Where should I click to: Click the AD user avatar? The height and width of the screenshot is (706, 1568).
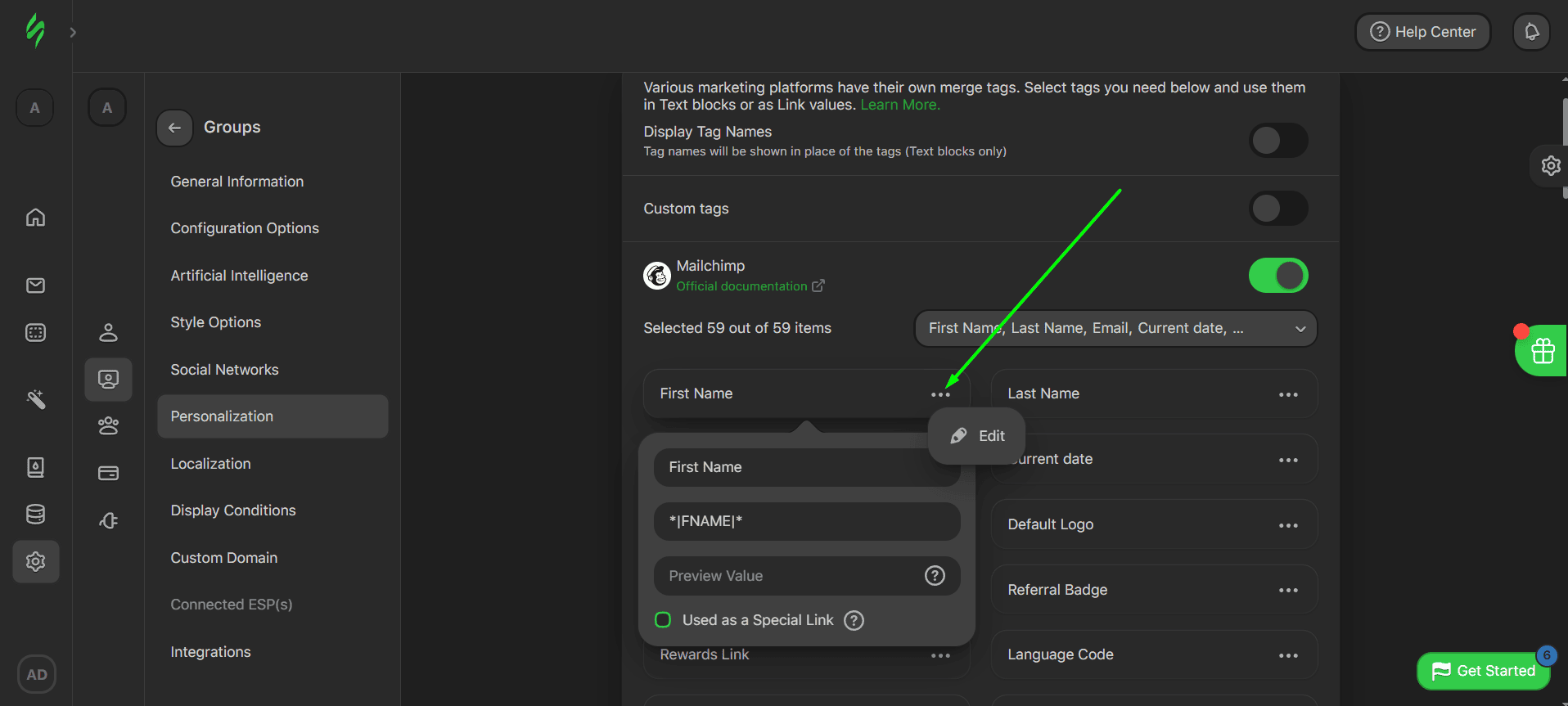point(37,674)
